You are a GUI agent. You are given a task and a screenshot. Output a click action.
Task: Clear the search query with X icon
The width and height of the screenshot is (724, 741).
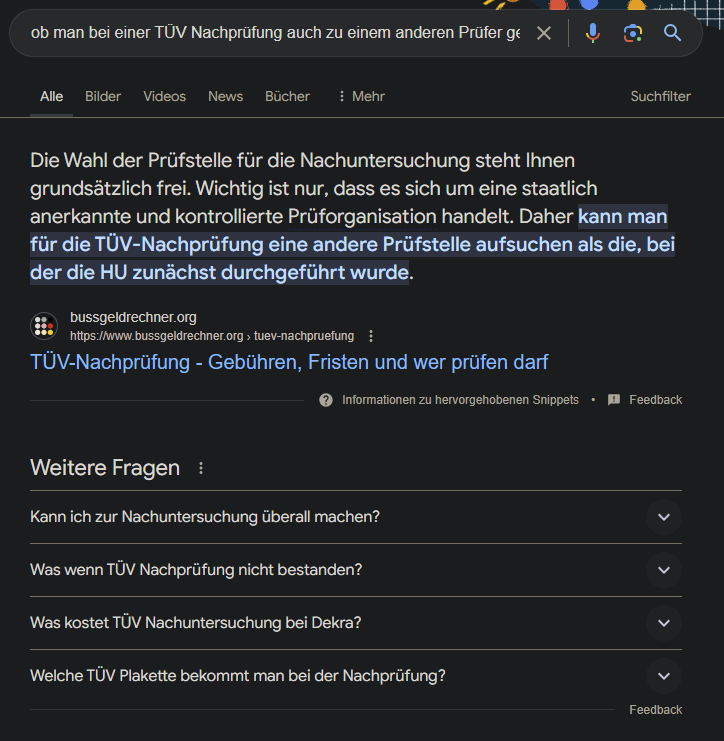pyautogui.click(x=544, y=33)
